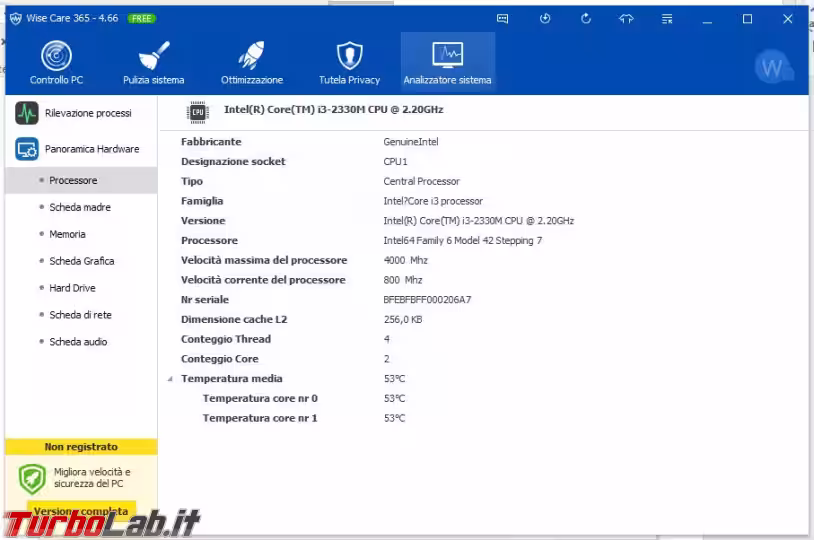Open Tutela Privacy shield icon
This screenshot has width=814, height=540.
click(349, 56)
